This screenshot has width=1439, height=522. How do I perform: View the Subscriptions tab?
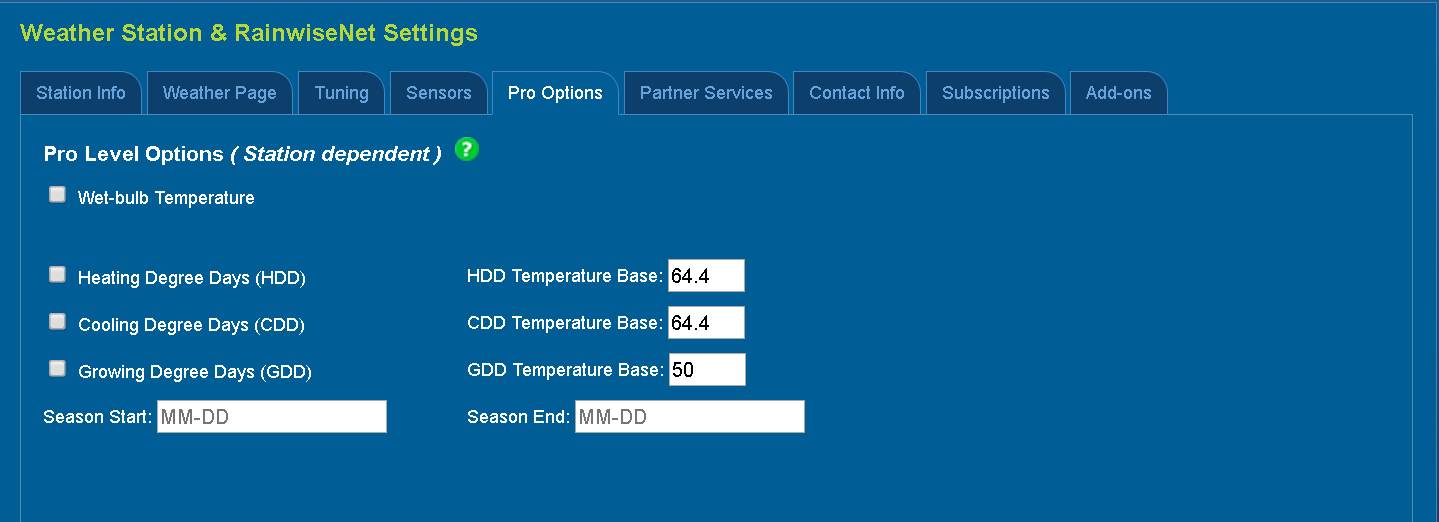(995, 93)
